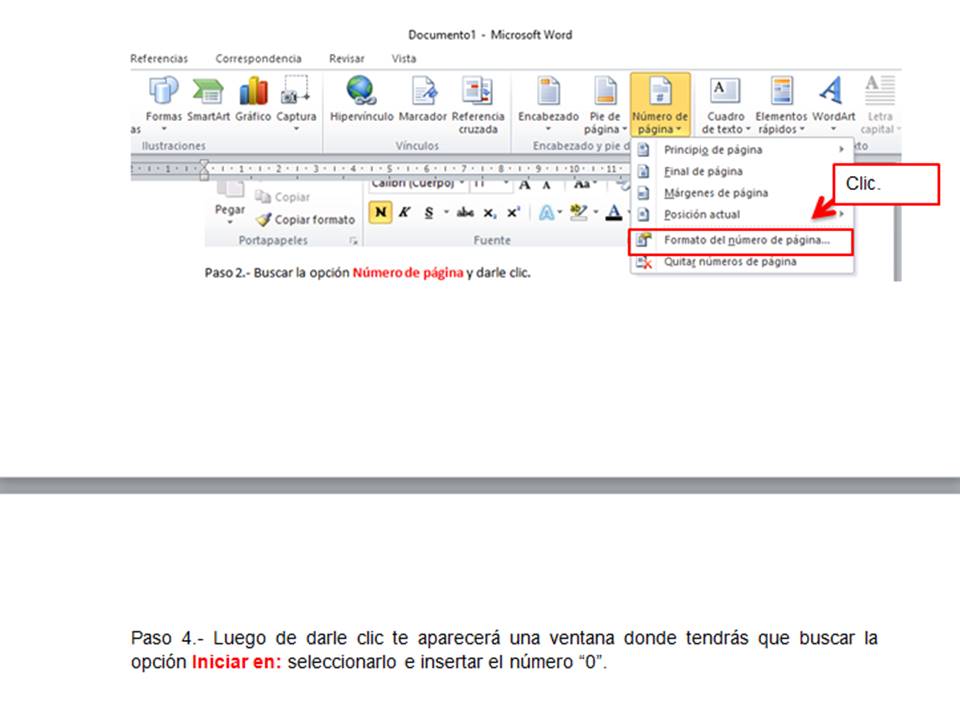960x720 pixels.
Task: Switch to the Referencias tab
Action: coord(159,59)
